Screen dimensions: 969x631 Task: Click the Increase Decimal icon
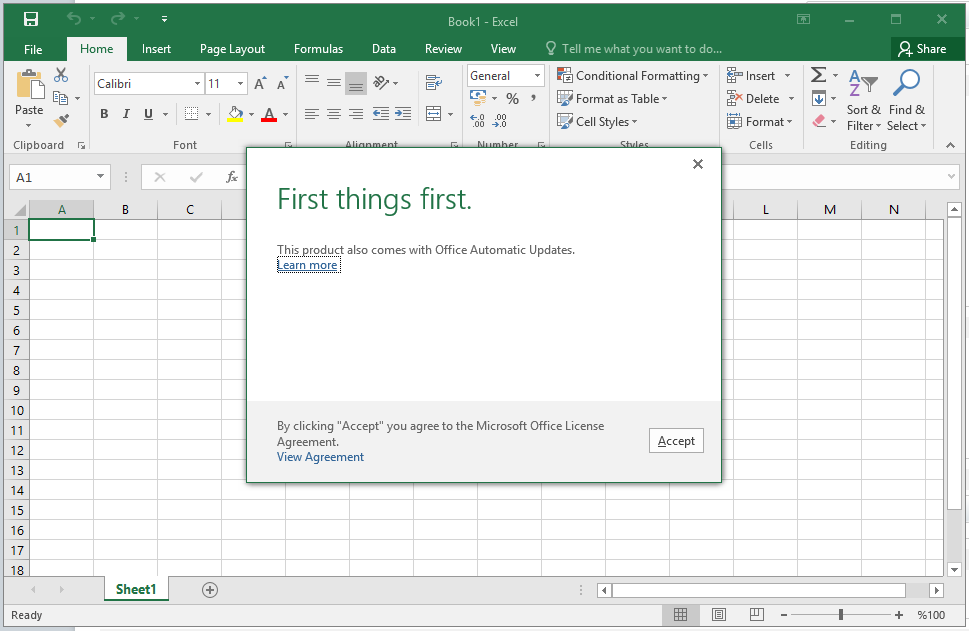click(x=477, y=121)
